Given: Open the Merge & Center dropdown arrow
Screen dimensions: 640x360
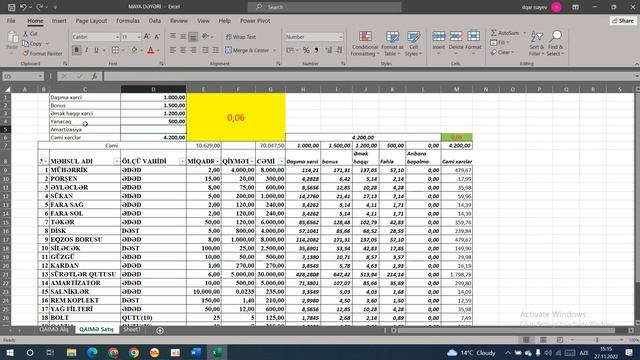Looking at the screenshot, I should click(x=275, y=51).
